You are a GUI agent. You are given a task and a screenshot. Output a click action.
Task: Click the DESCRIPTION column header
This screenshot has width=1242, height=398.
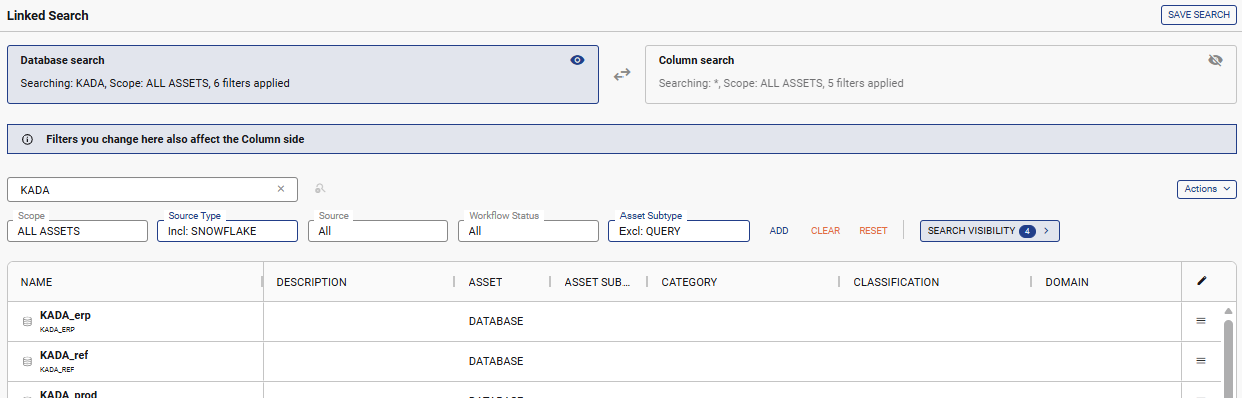[311, 282]
